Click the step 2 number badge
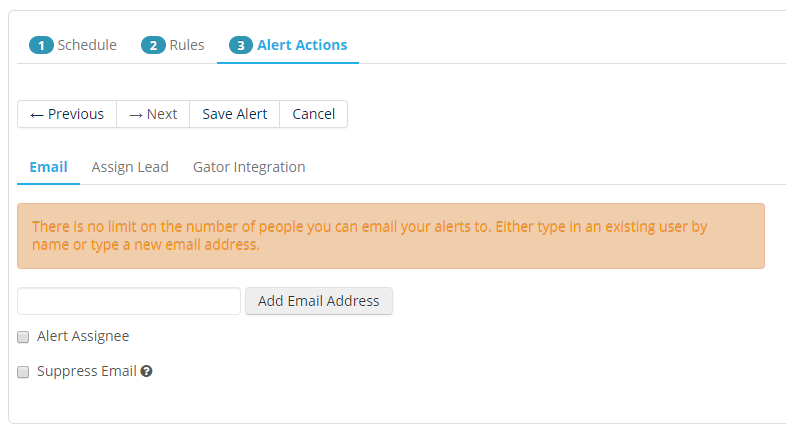786x436 pixels. coord(153,45)
